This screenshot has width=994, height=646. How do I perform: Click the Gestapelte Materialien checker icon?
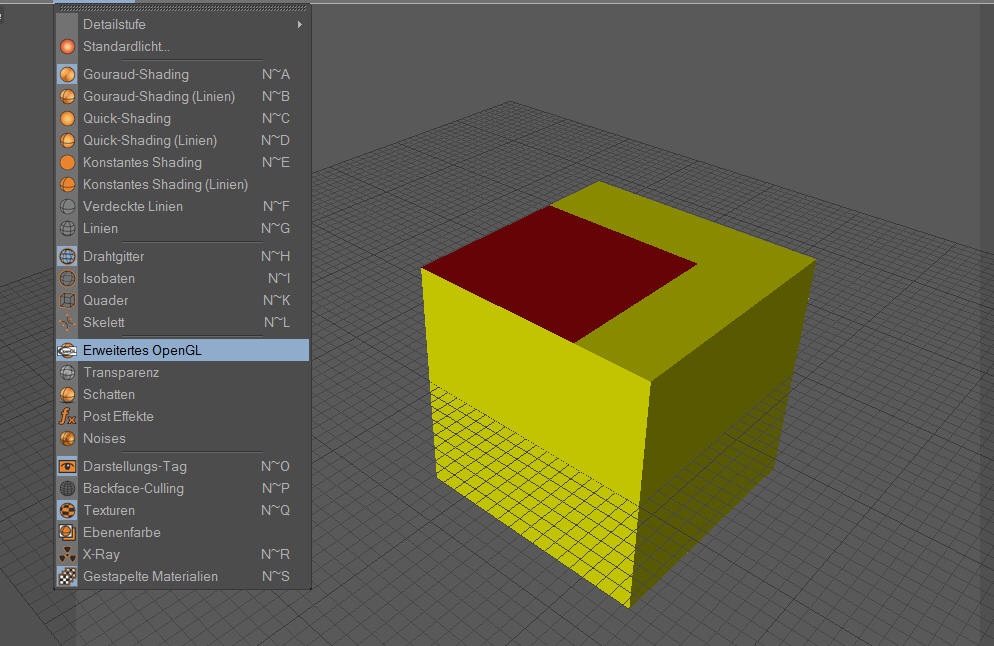pyautogui.click(x=67, y=576)
